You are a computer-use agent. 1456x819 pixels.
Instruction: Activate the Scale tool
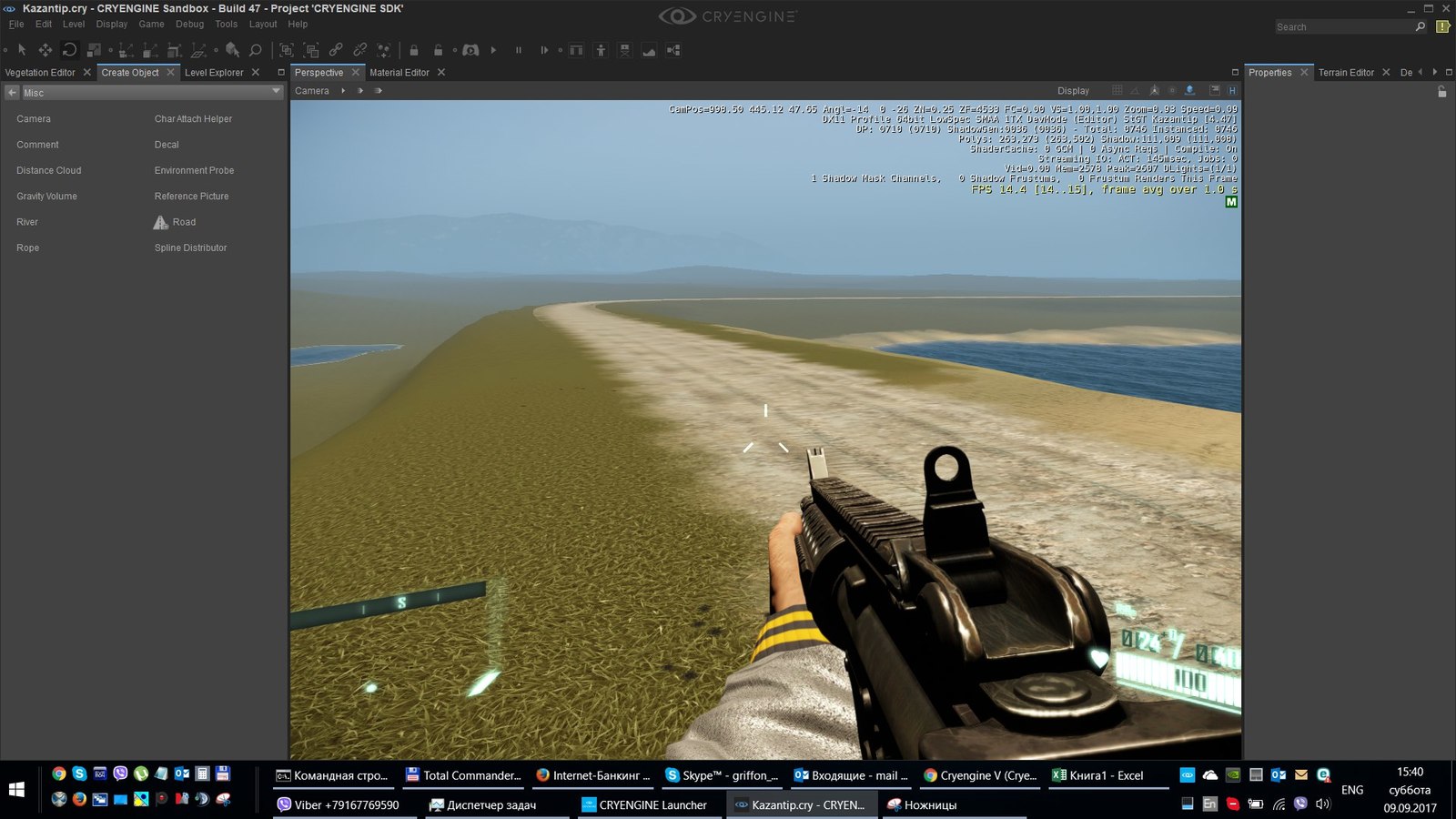tap(94, 50)
